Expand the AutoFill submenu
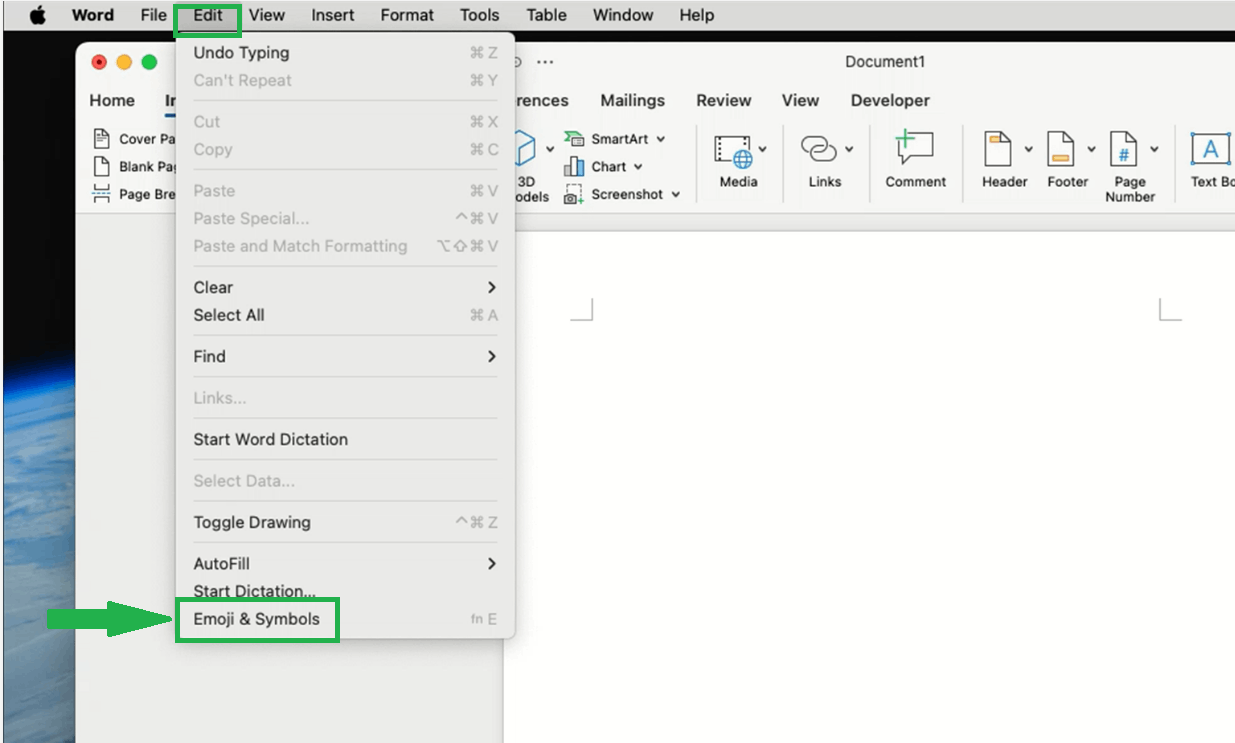 tap(345, 564)
